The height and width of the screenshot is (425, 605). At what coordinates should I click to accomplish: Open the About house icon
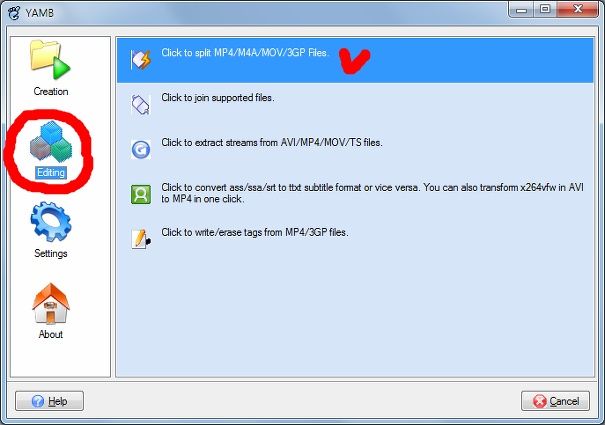51,303
